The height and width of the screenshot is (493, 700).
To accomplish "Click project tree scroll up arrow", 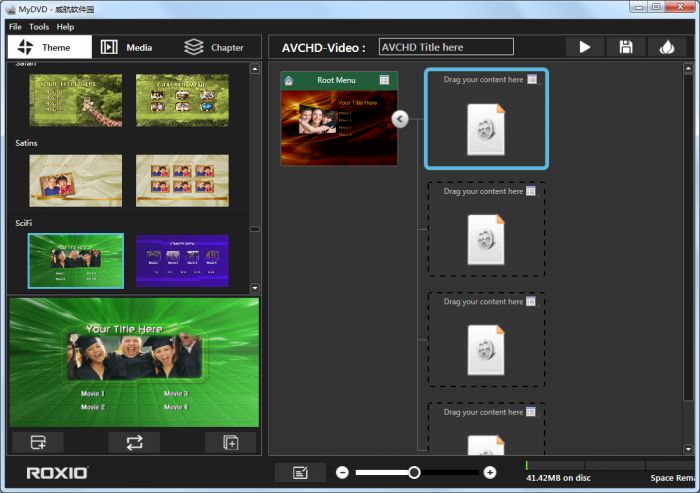I will [688, 68].
